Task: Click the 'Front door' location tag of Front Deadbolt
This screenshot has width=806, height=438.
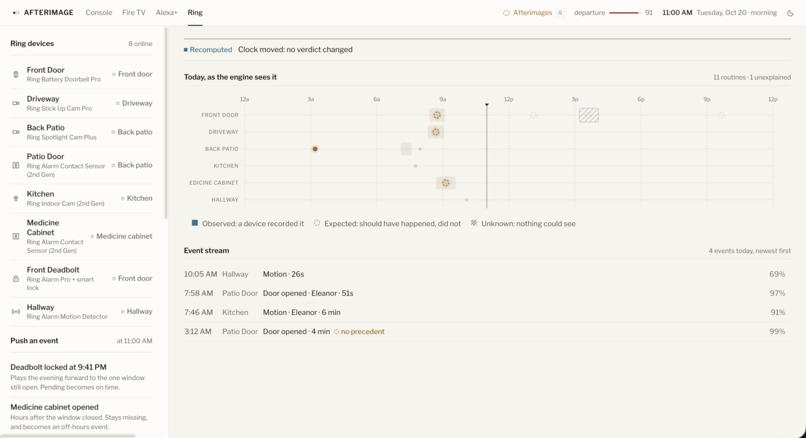Action: point(132,278)
